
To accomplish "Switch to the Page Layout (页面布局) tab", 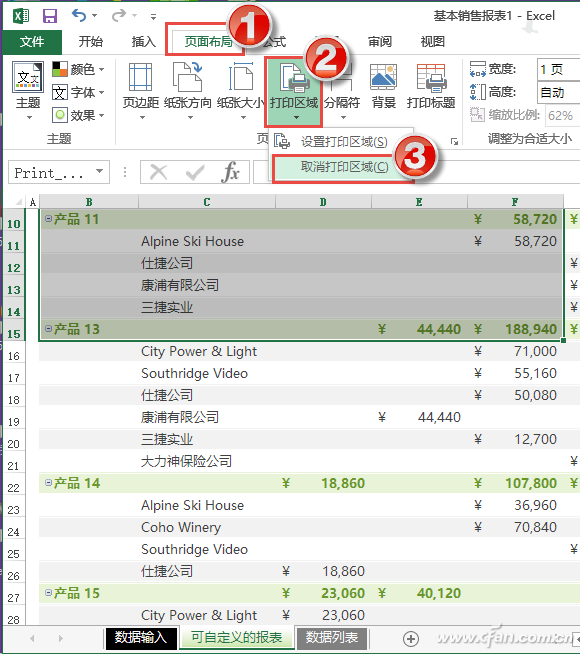I will [208, 41].
